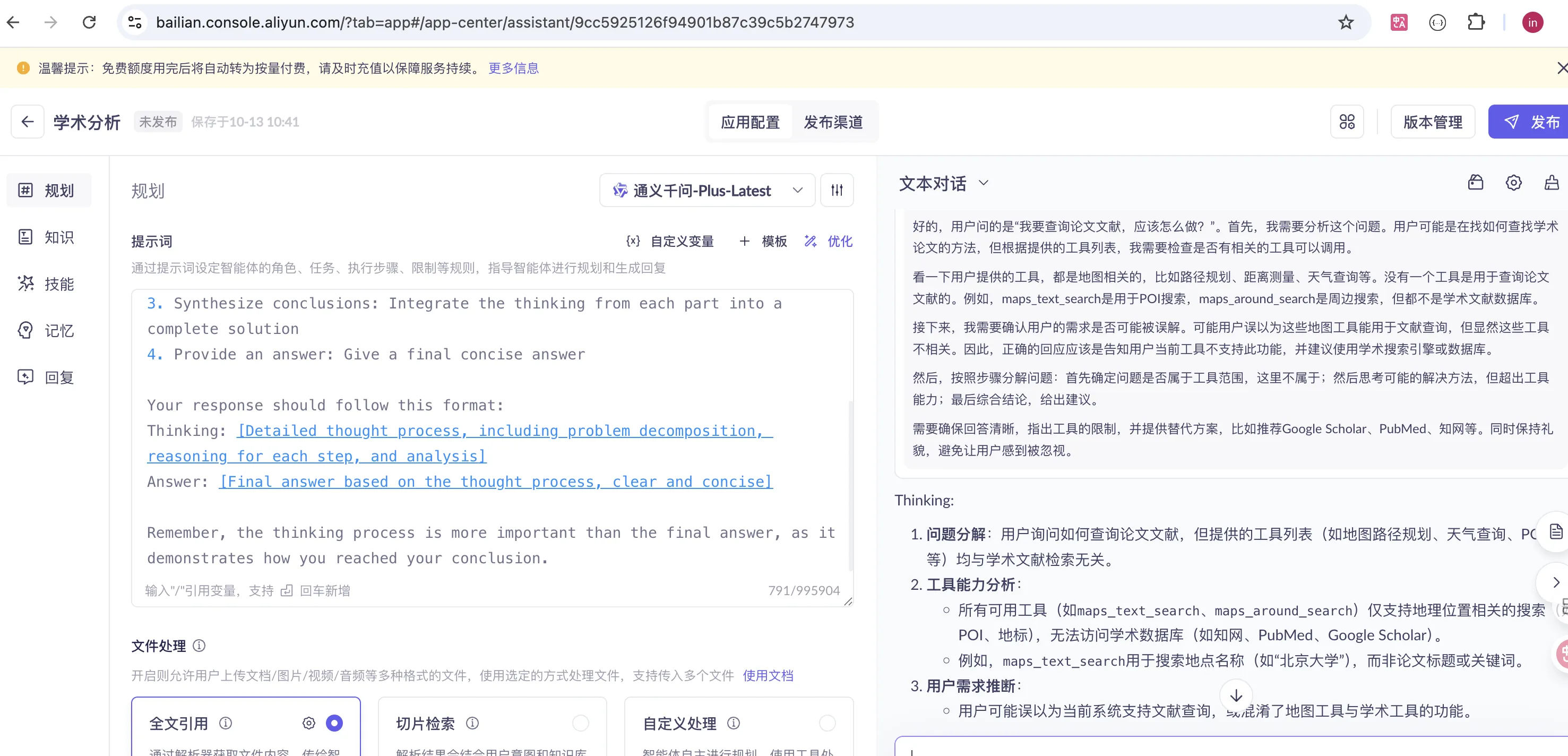Select the 自定义处理 radio option
Screen dimensions: 1568x756
point(826,723)
